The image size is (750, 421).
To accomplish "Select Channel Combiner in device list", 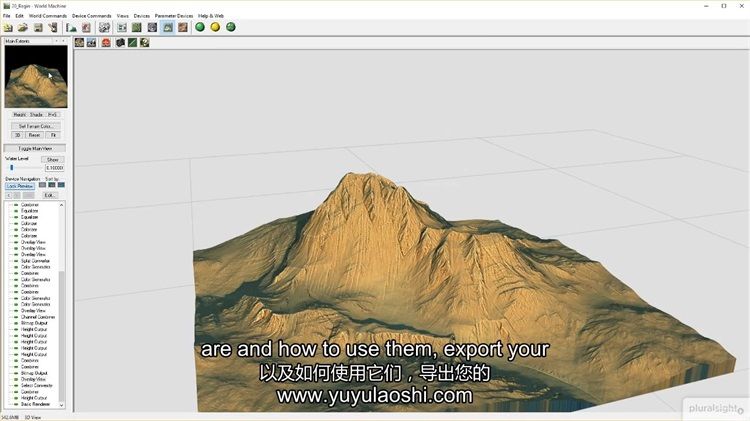I will [x=36, y=317].
